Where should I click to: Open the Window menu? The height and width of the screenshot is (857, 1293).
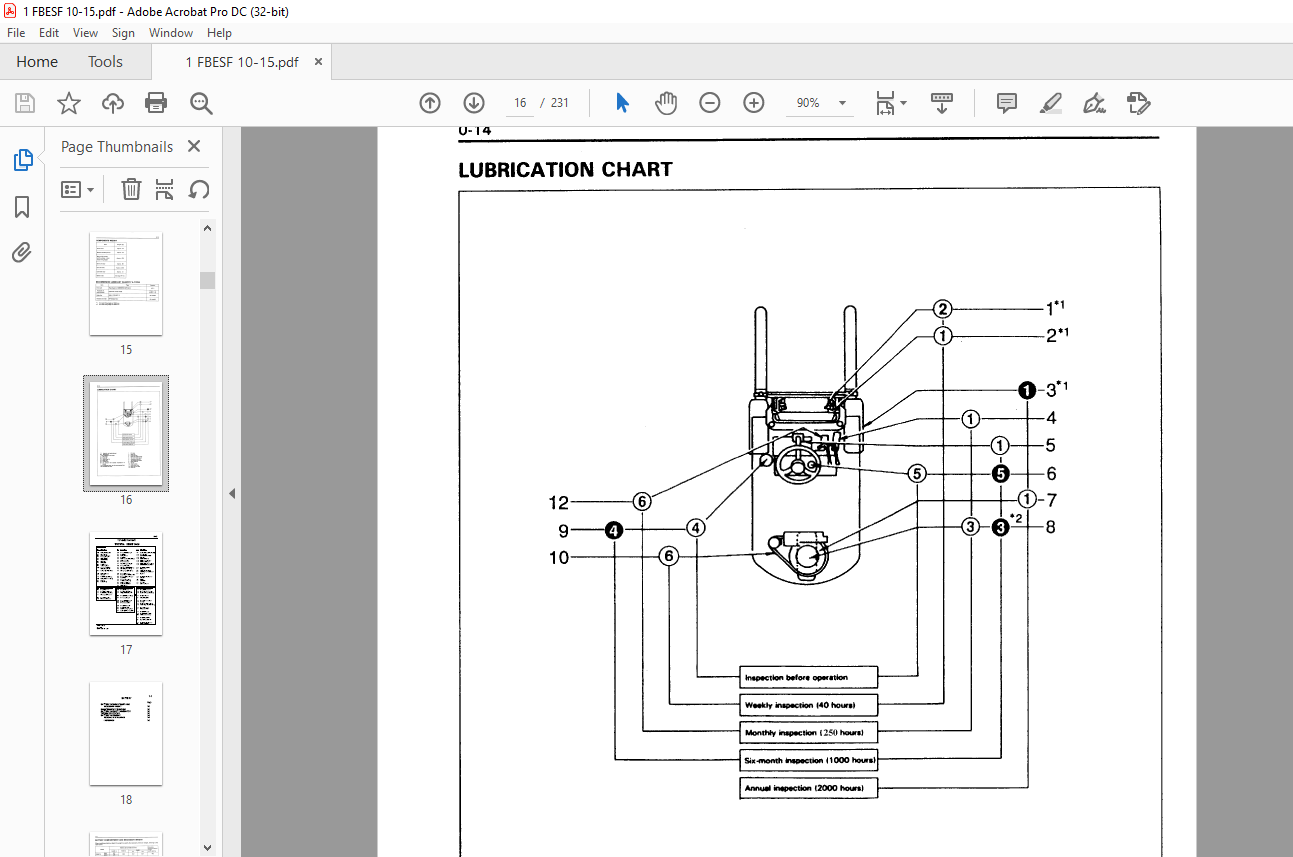(171, 33)
